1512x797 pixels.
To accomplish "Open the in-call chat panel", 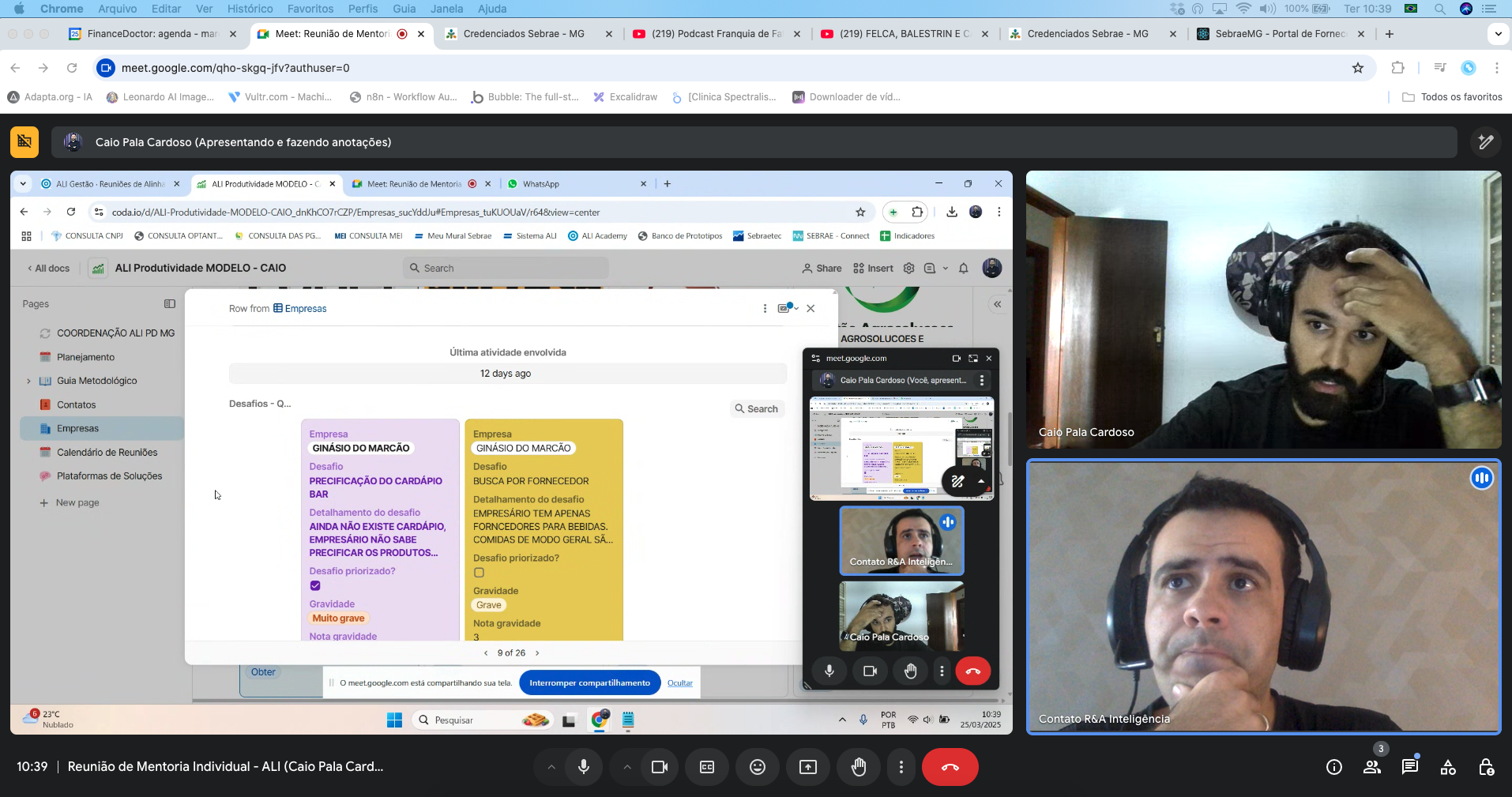I will point(1410,767).
